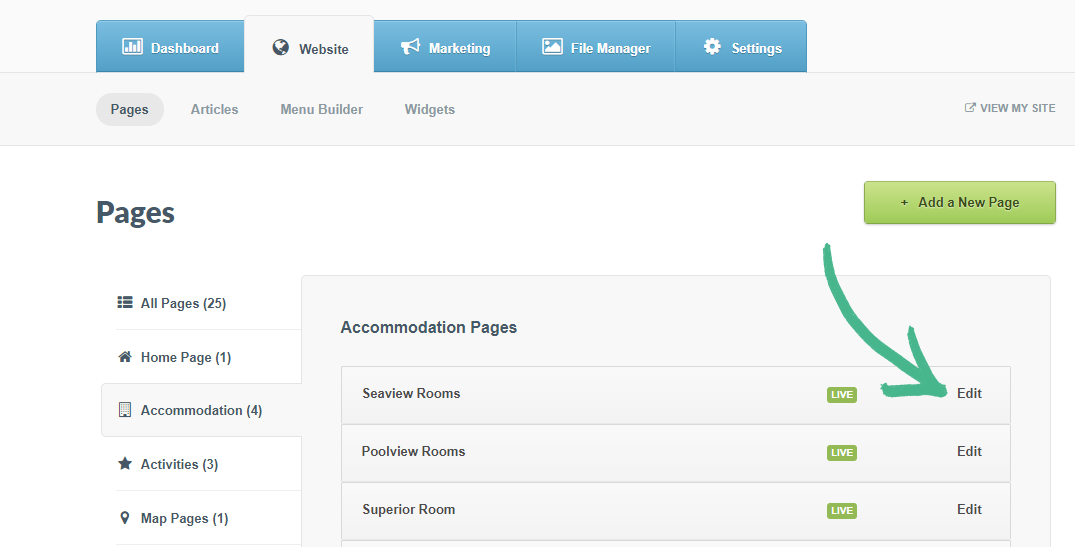Viewport: 1075px width, 547px height.
Task: Click the Dashboard chart icon
Action: coord(132,47)
